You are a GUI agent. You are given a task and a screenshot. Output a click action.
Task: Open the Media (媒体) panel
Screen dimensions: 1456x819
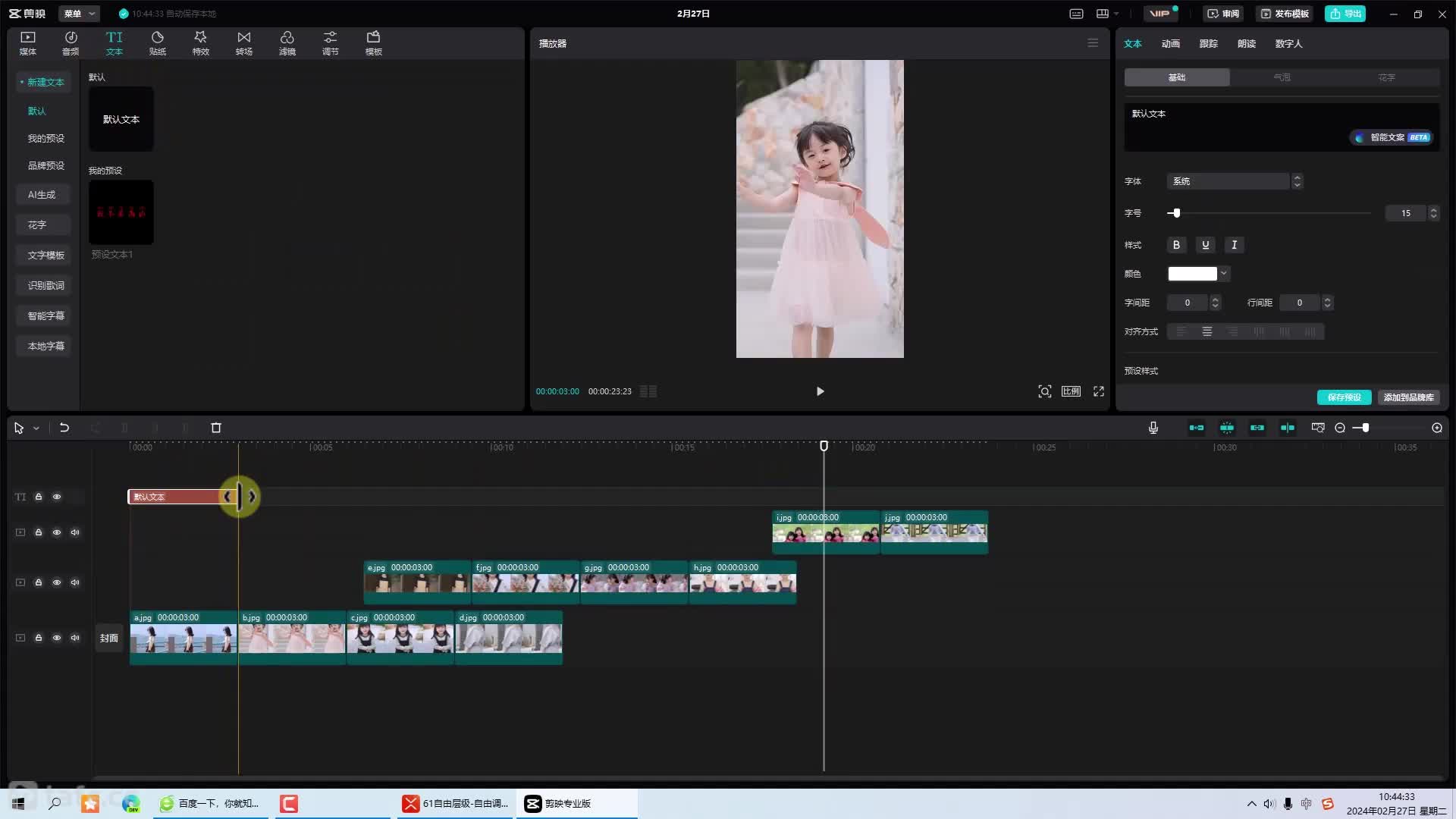[28, 43]
